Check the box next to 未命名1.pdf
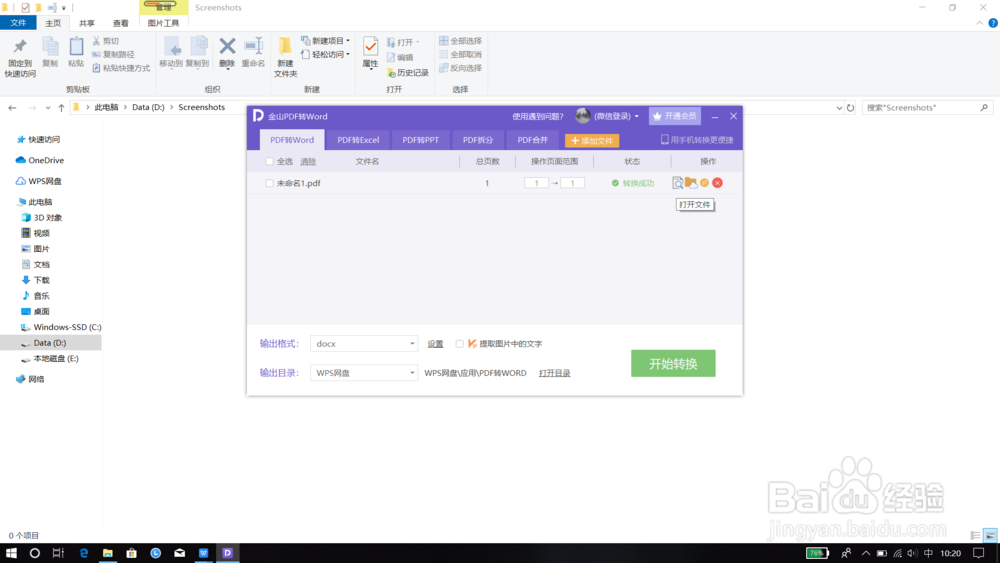The height and width of the screenshot is (563, 1000). pos(269,183)
